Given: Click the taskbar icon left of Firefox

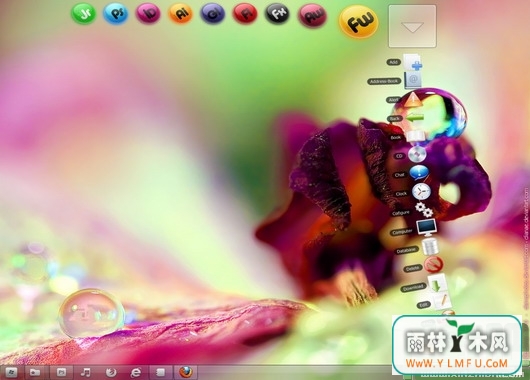Looking at the screenshot, I should (x=161, y=373).
